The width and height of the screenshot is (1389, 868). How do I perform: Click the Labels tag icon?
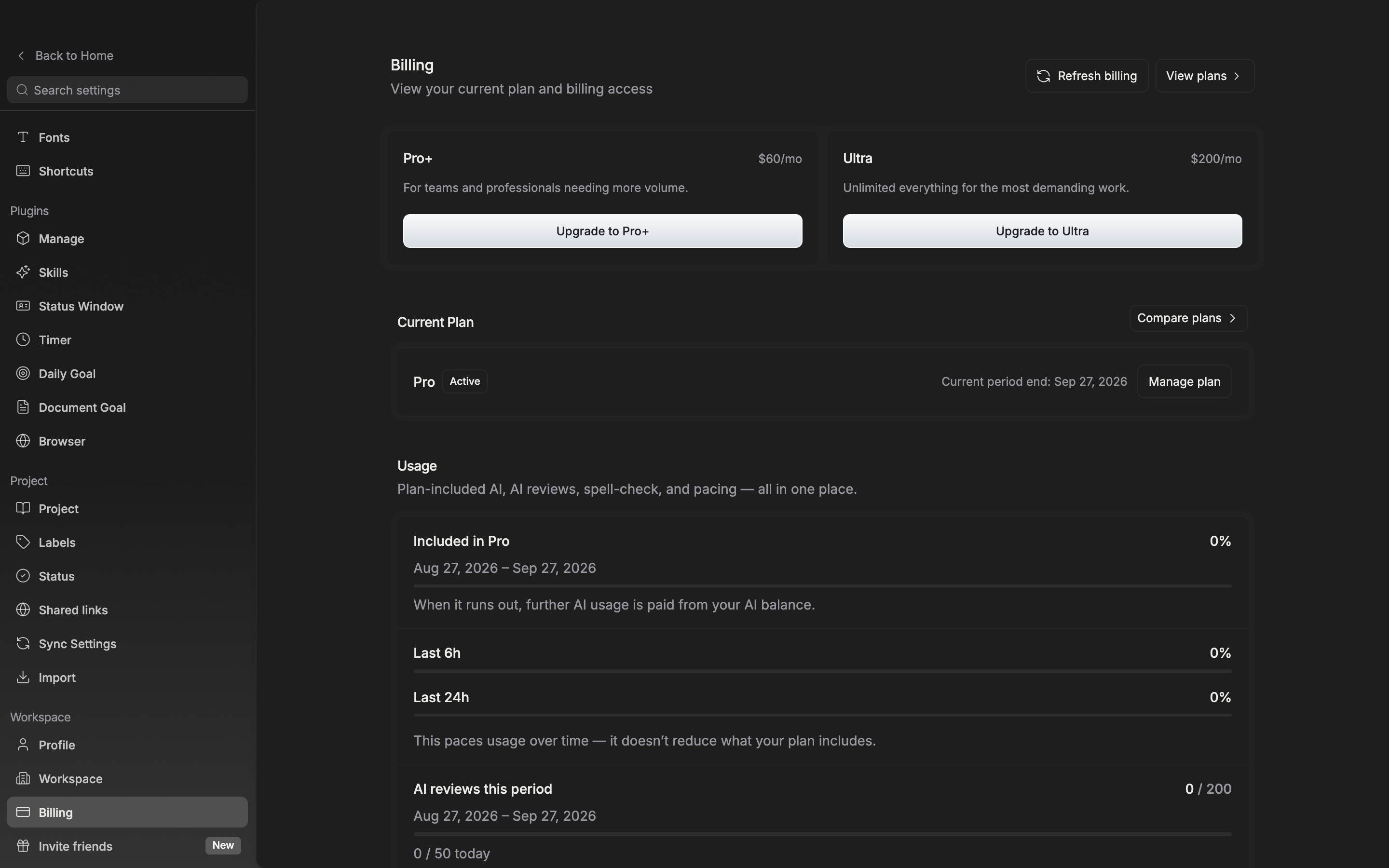pyautogui.click(x=23, y=542)
